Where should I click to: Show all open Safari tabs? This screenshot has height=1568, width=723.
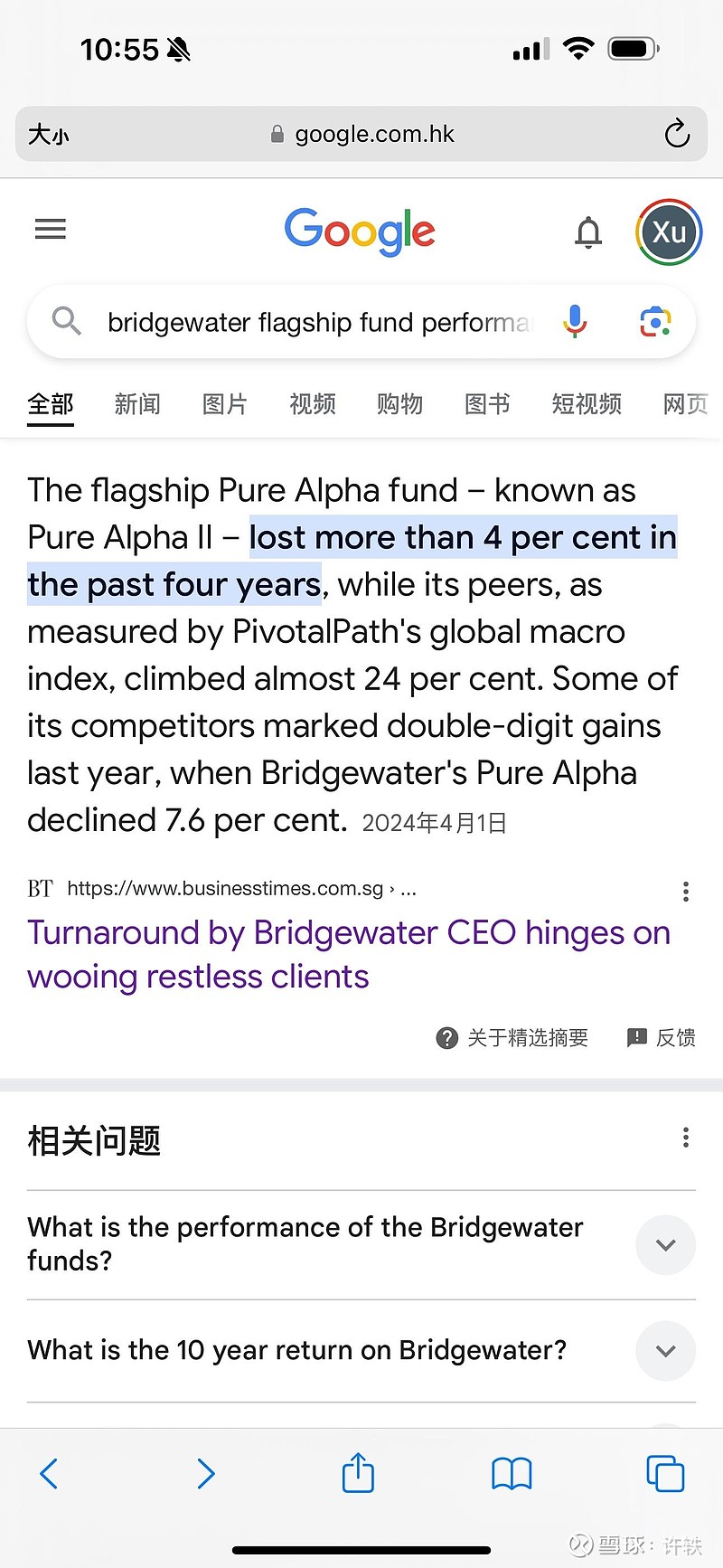pyautogui.click(x=665, y=1474)
